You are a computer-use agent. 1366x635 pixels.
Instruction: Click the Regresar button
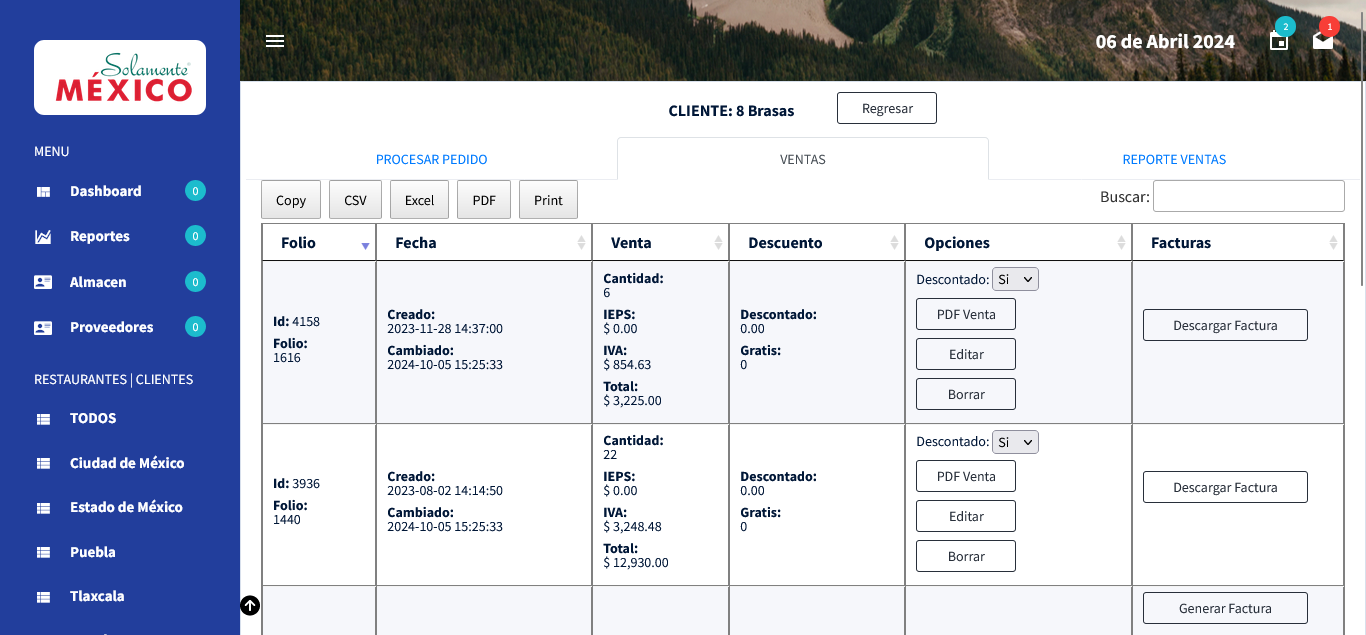887,109
